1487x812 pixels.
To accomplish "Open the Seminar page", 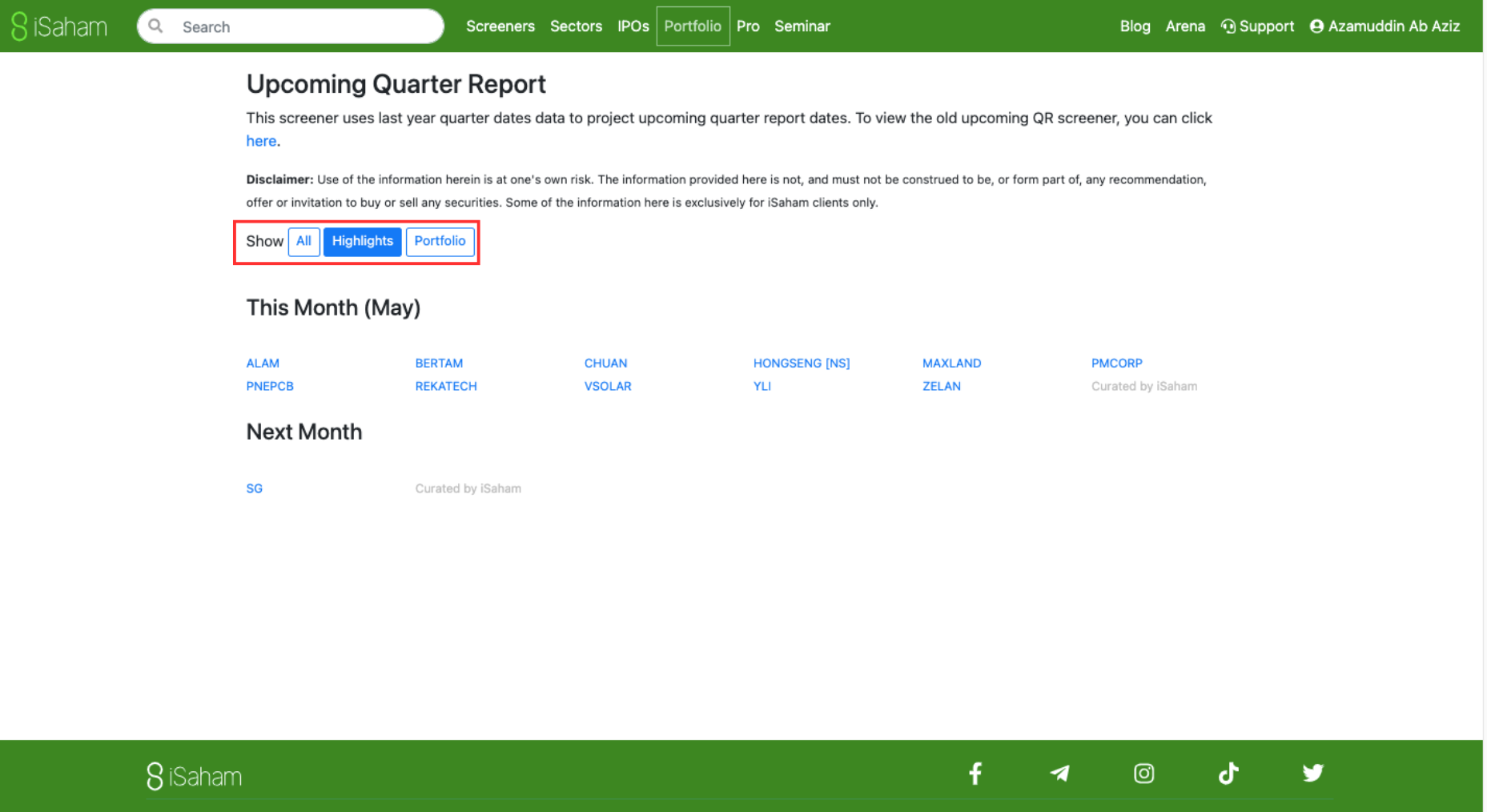I will coord(802,26).
